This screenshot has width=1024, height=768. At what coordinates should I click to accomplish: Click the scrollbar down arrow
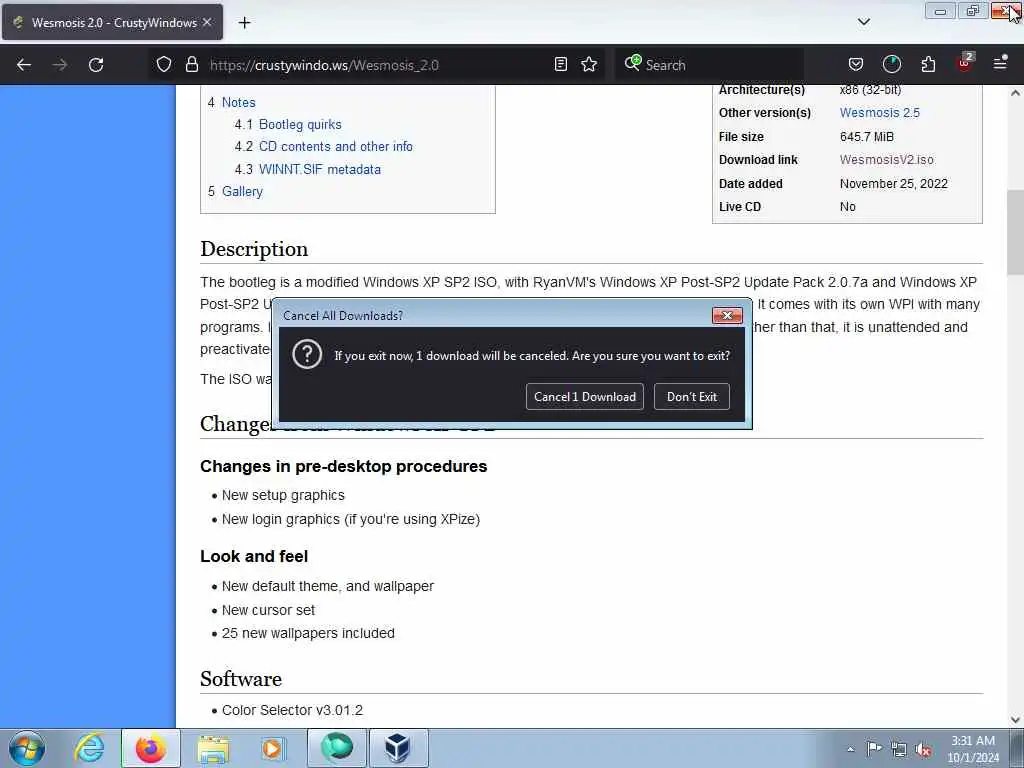point(1015,720)
